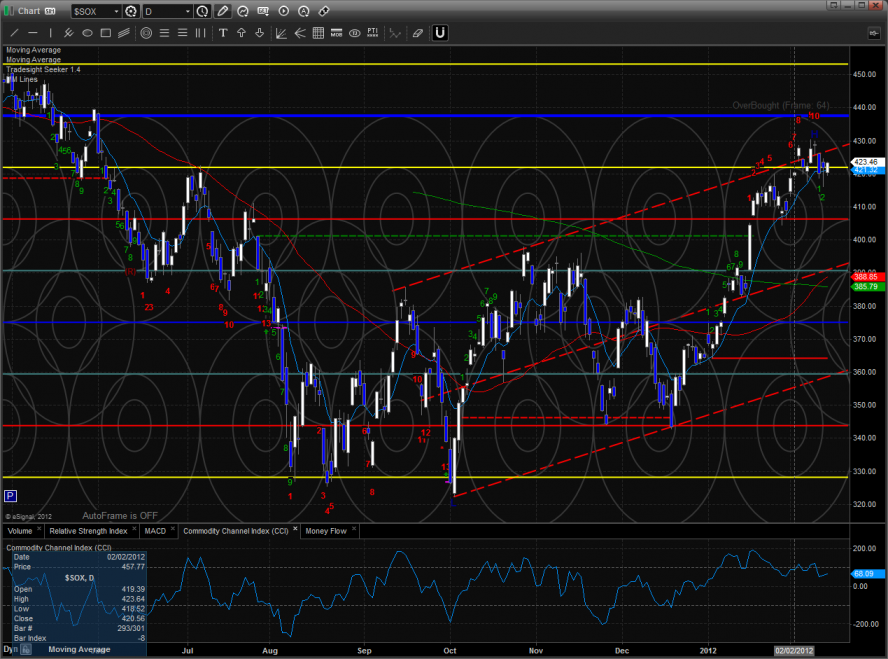
Task: Open the window options menu button
Action: 833,5
